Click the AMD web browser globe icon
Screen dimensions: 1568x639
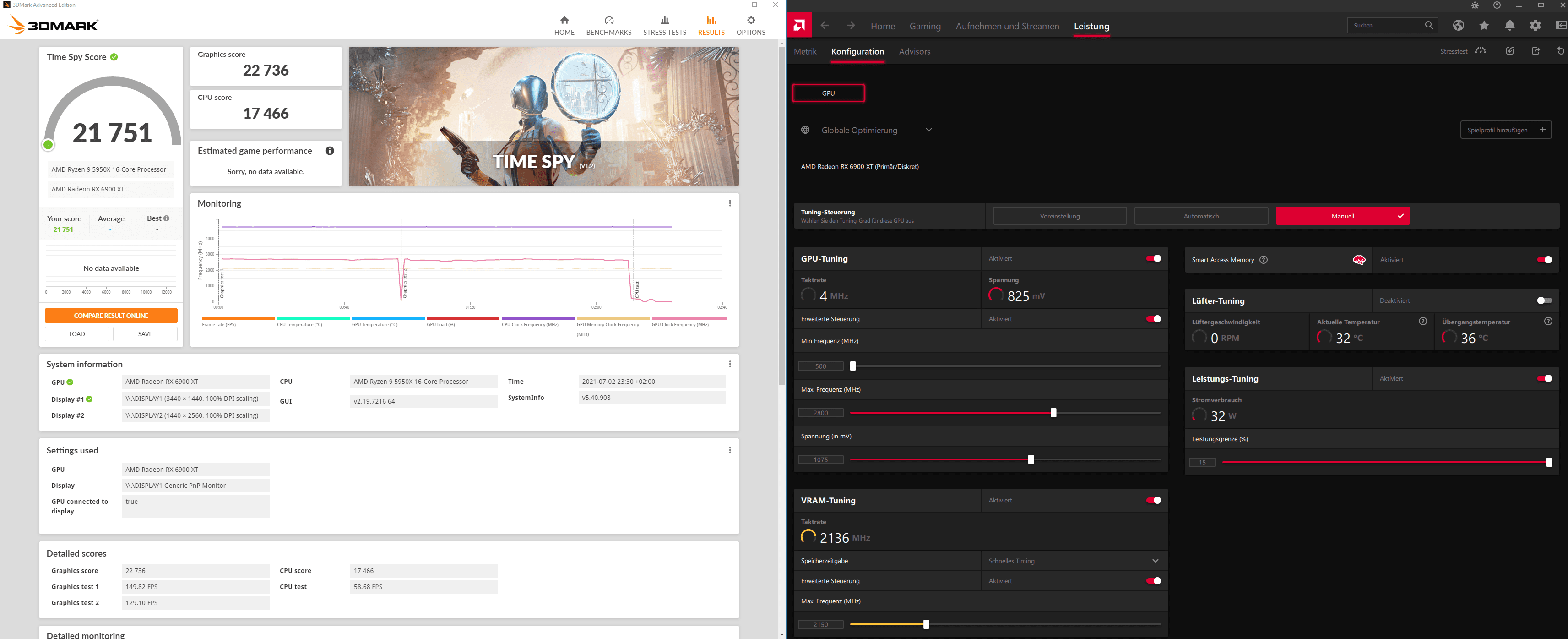pos(1458,26)
